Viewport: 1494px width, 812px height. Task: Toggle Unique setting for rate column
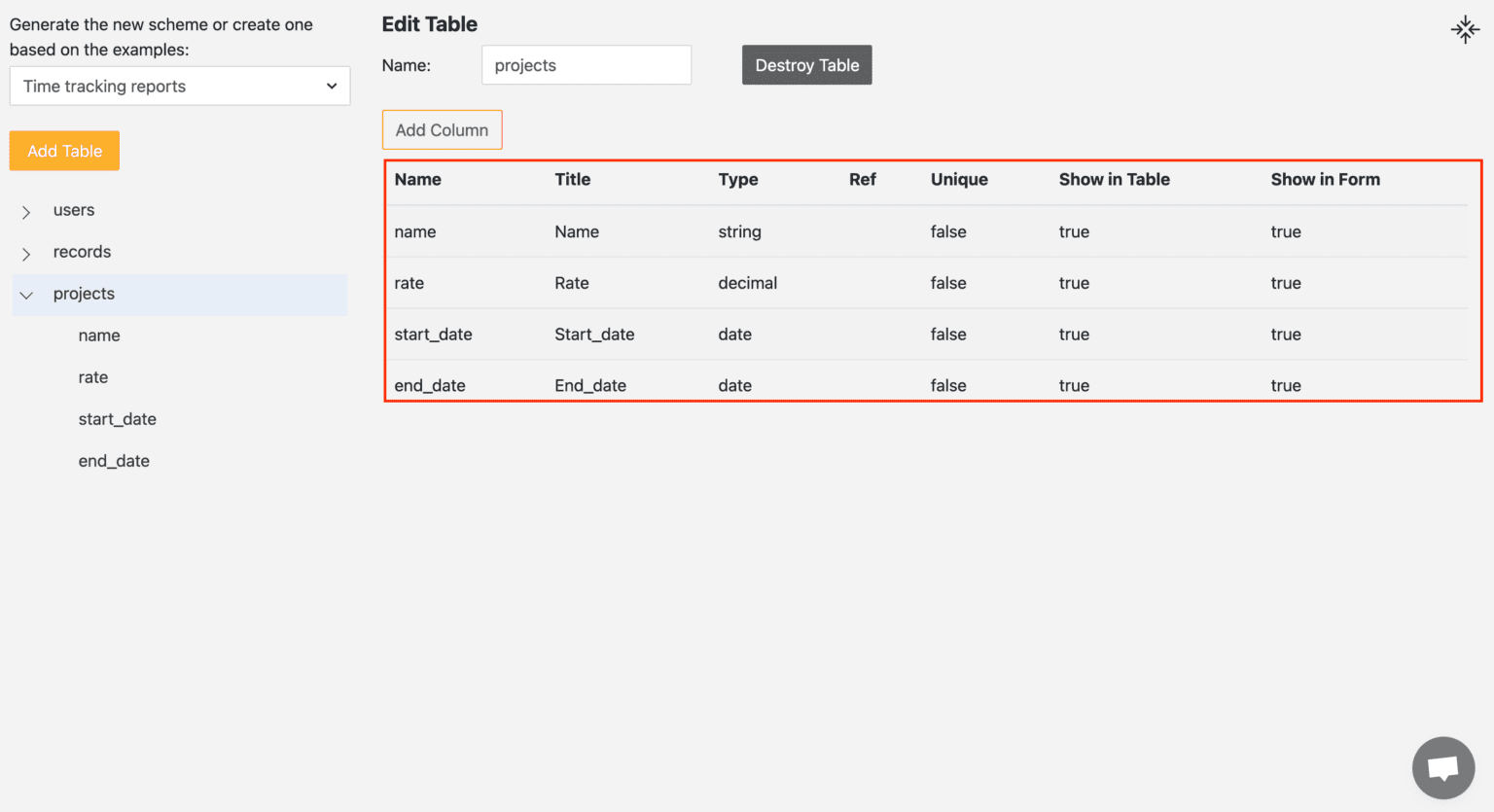pyautogui.click(x=947, y=283)
